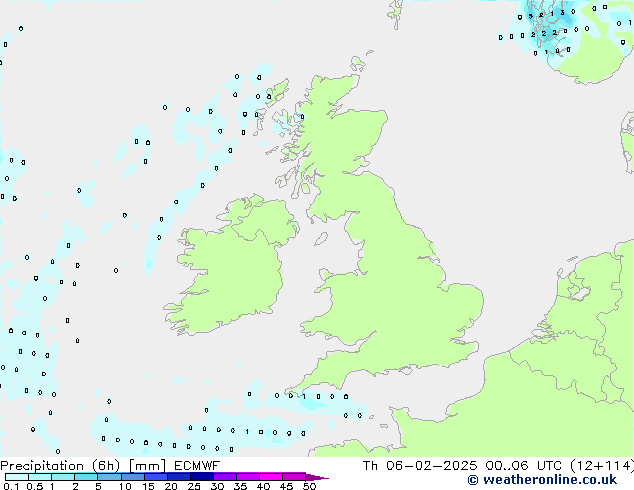Click the Isle of Man on the map
This screenshot has height=490, width=634.
(321, 239)
